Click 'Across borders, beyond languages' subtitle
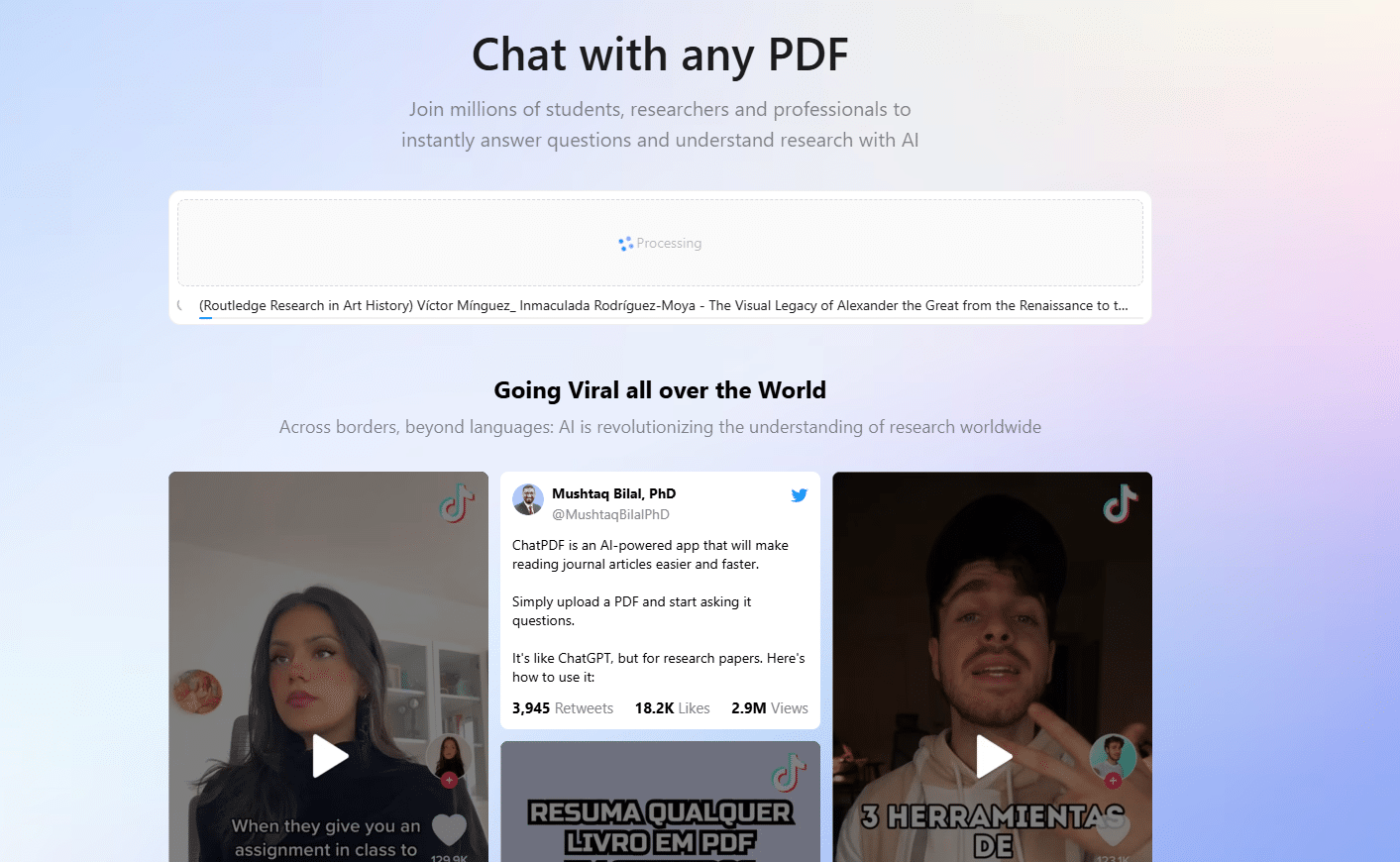Image resolution: width=1400 pixels, height=862 pixels. click(x=660, y=427)
